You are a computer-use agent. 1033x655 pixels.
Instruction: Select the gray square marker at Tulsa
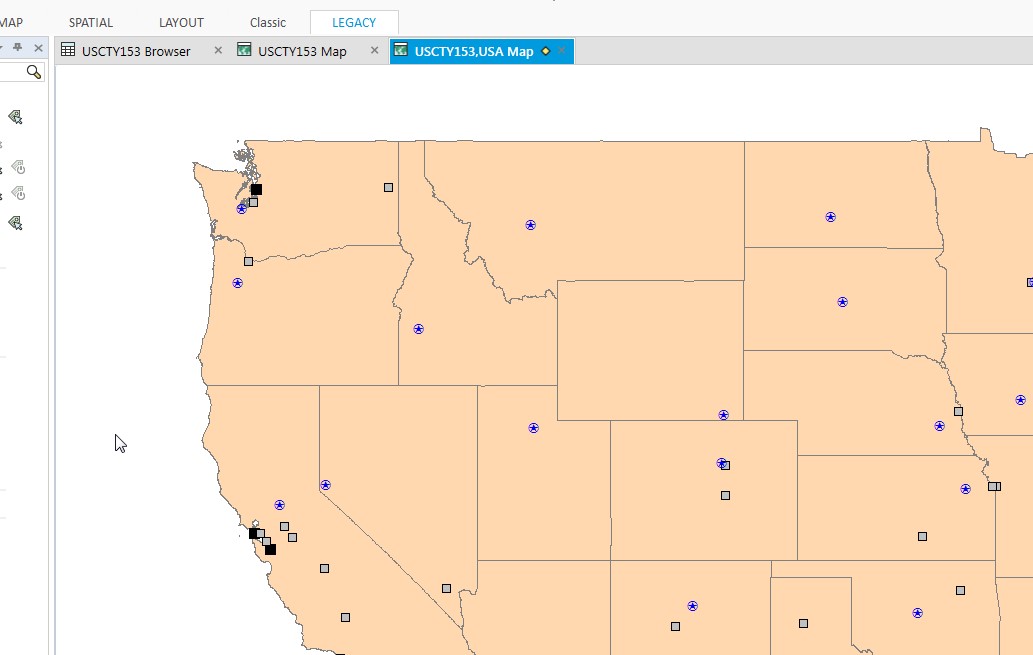(x=961, y=590)
